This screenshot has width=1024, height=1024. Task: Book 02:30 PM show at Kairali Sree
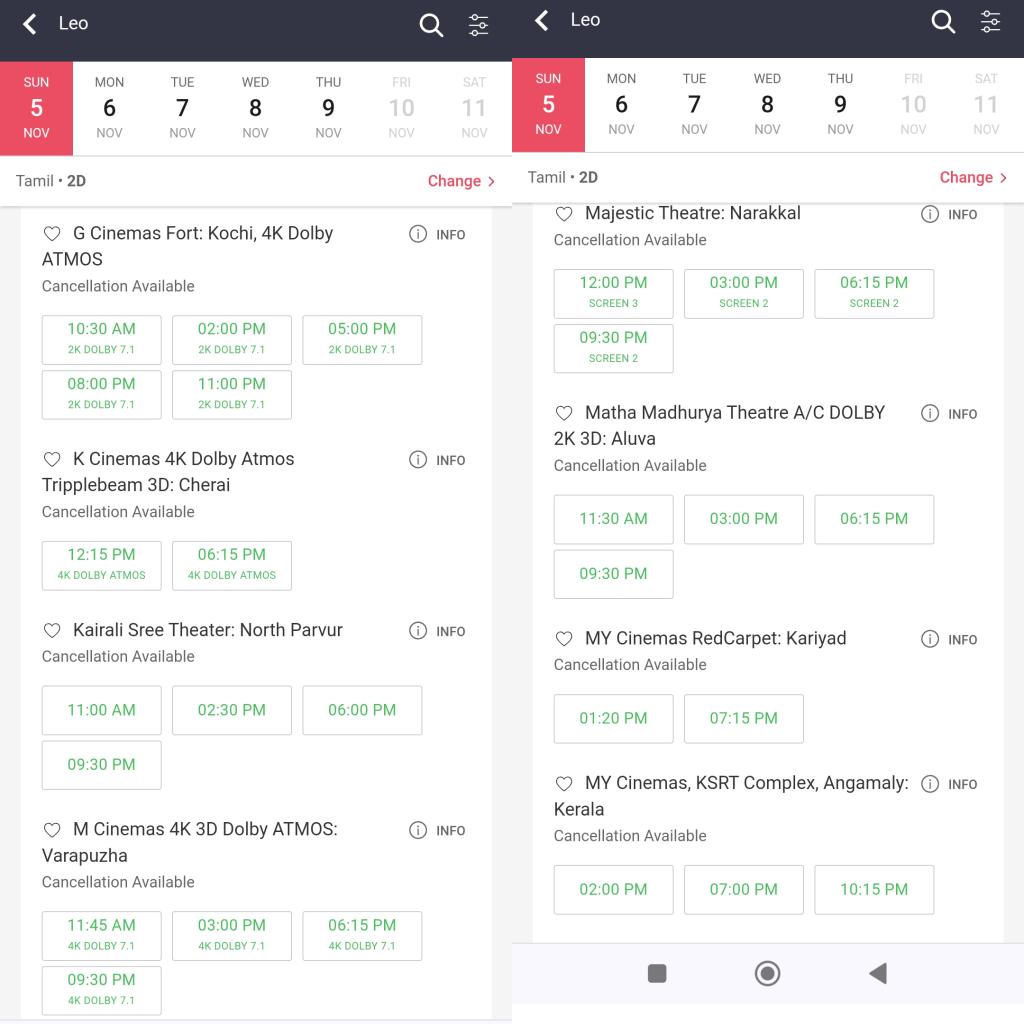tap(232, 710)
